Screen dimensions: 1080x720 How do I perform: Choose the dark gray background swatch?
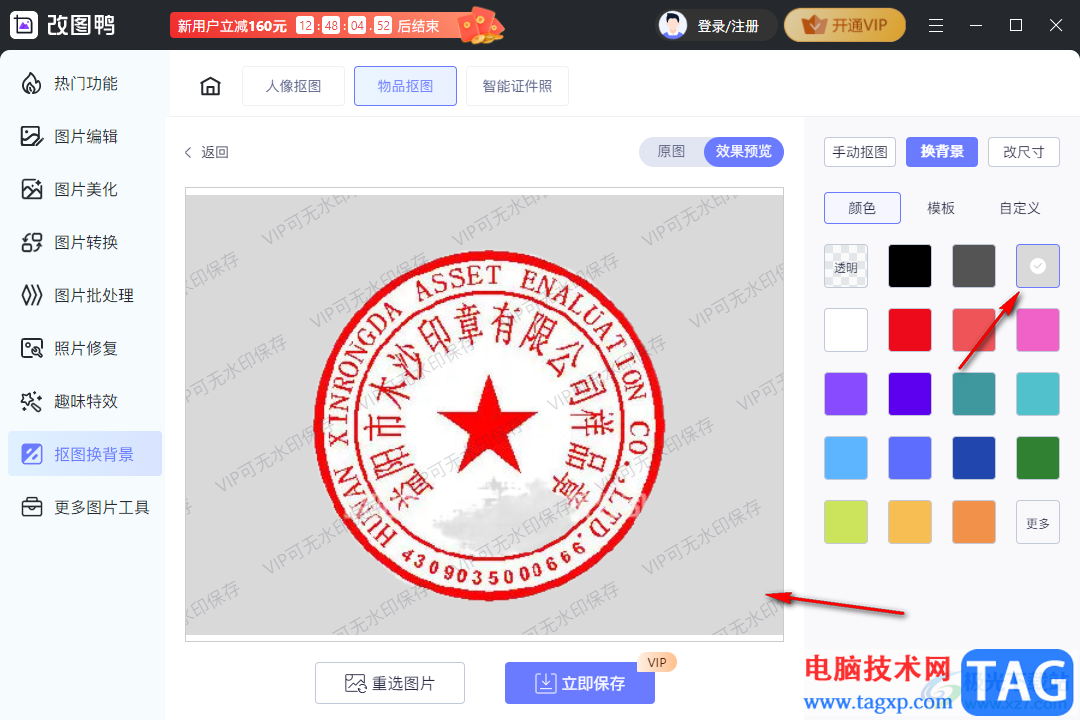(x=974, y=266)
